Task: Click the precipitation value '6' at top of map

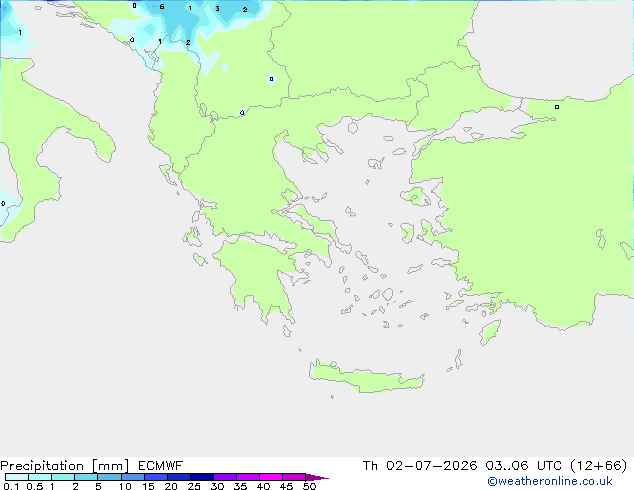Action: (162, 6)
